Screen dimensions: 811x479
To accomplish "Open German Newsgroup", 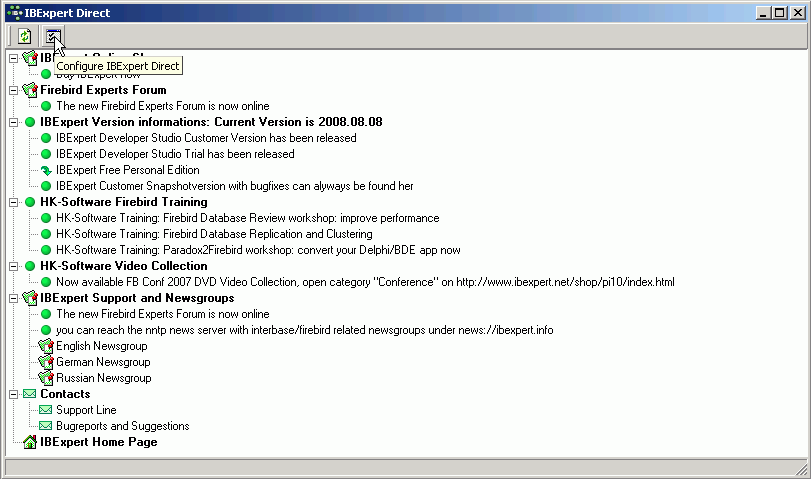I will pyautogui.click(x=103, y=362).
